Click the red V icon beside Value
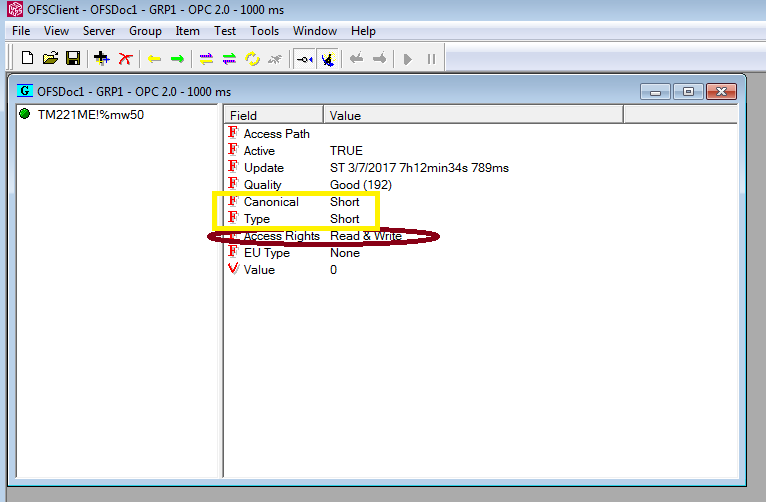The image size is (766, 502). pos(234,269)
